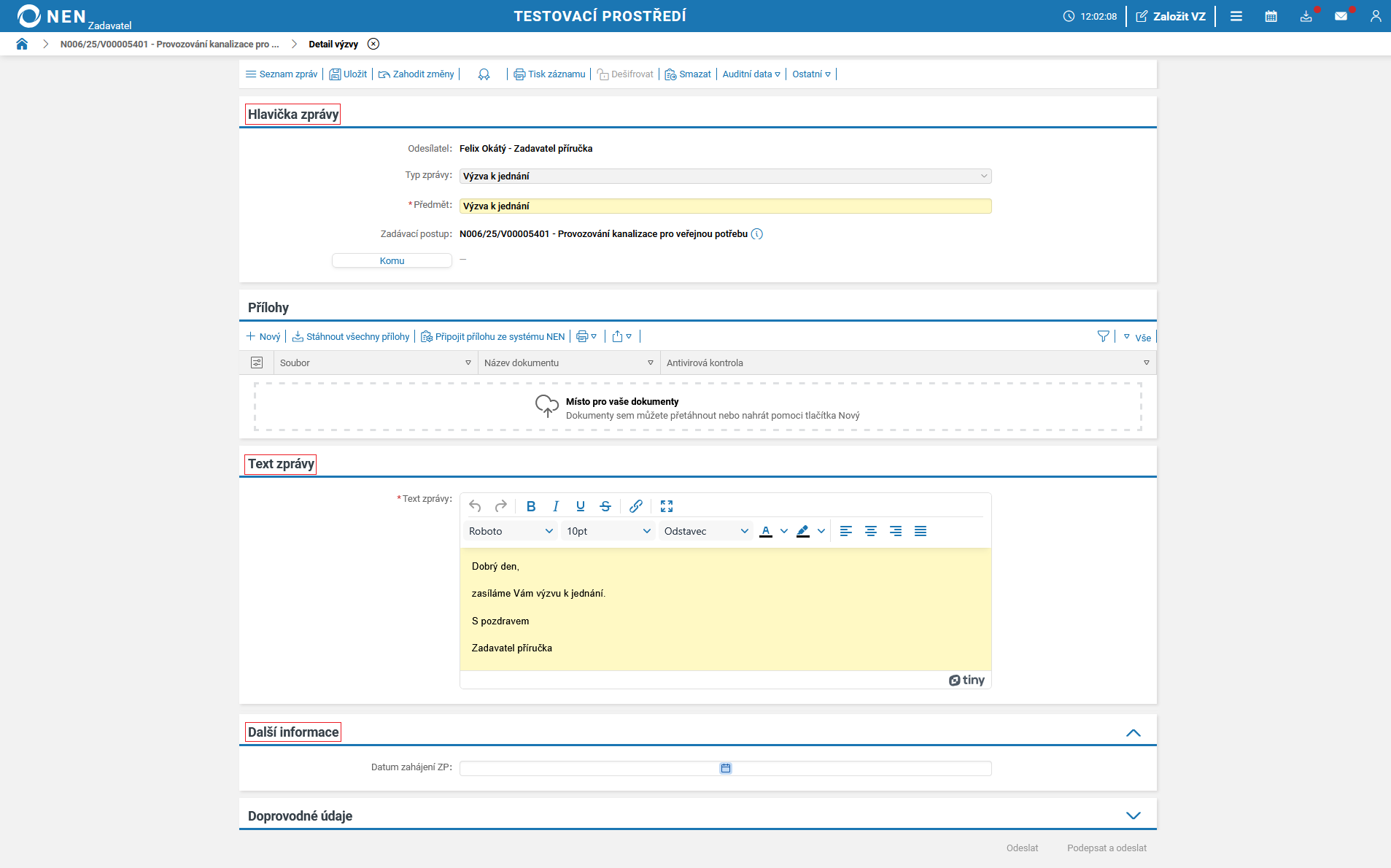Open downloads icon in the header
Screen dimensions: 1391x868
1306,16
